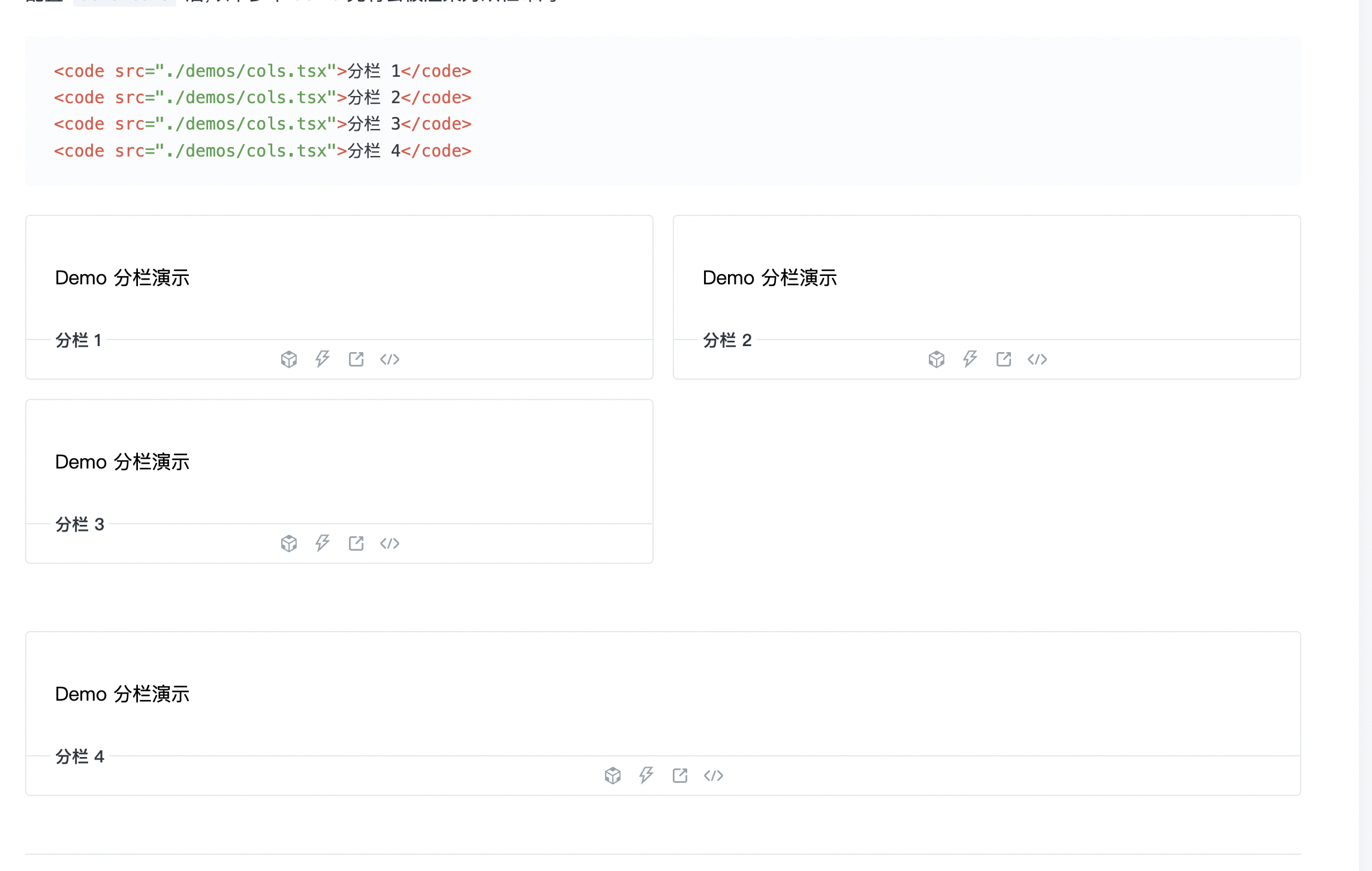Click the code line ending with 分栏 1
1372x871 pixels.
pos(263,71)
